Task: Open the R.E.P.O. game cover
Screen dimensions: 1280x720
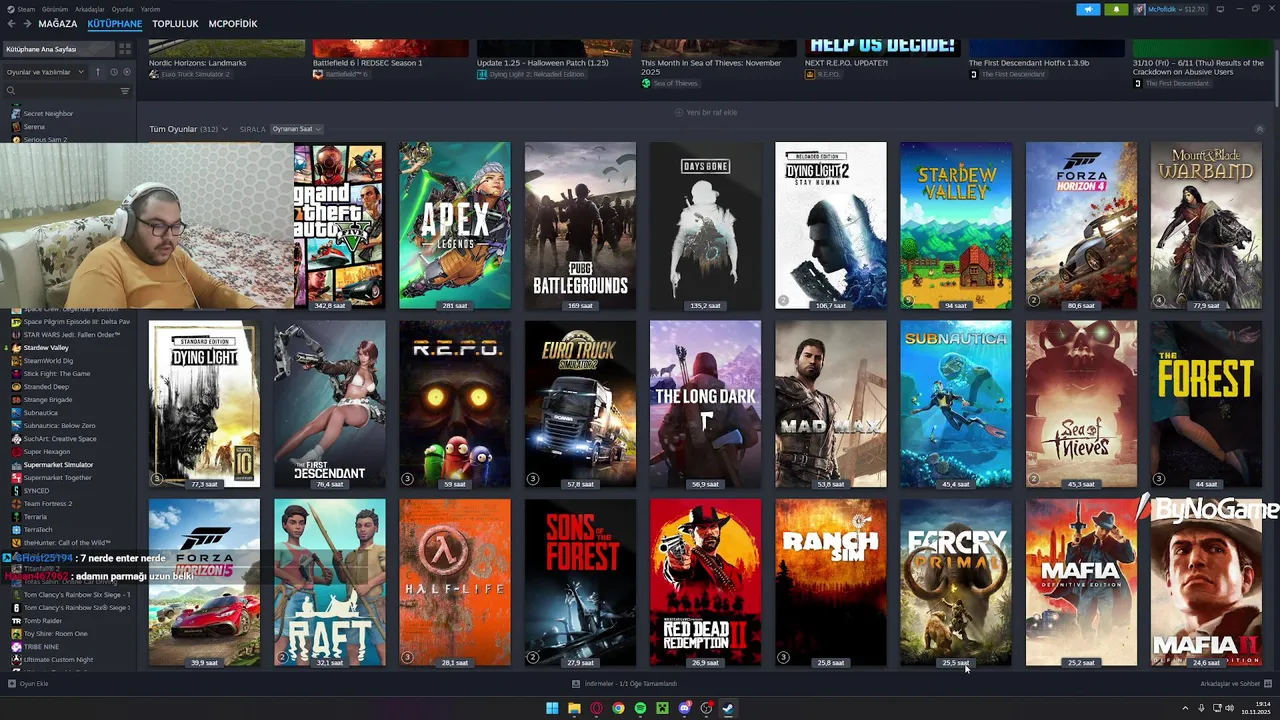Action: point(455,404)
